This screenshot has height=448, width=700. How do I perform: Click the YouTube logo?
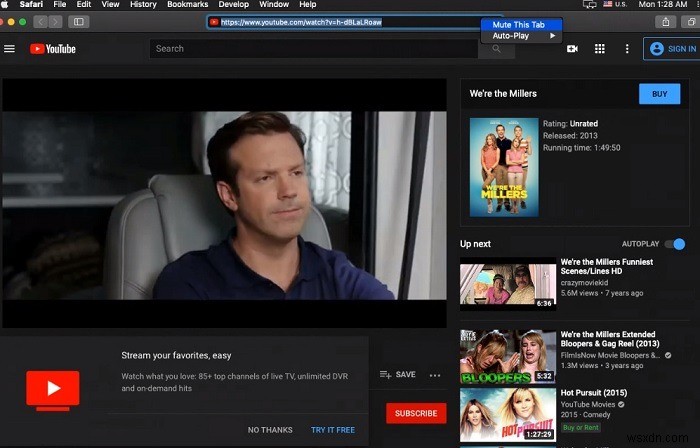coord(52,48)
